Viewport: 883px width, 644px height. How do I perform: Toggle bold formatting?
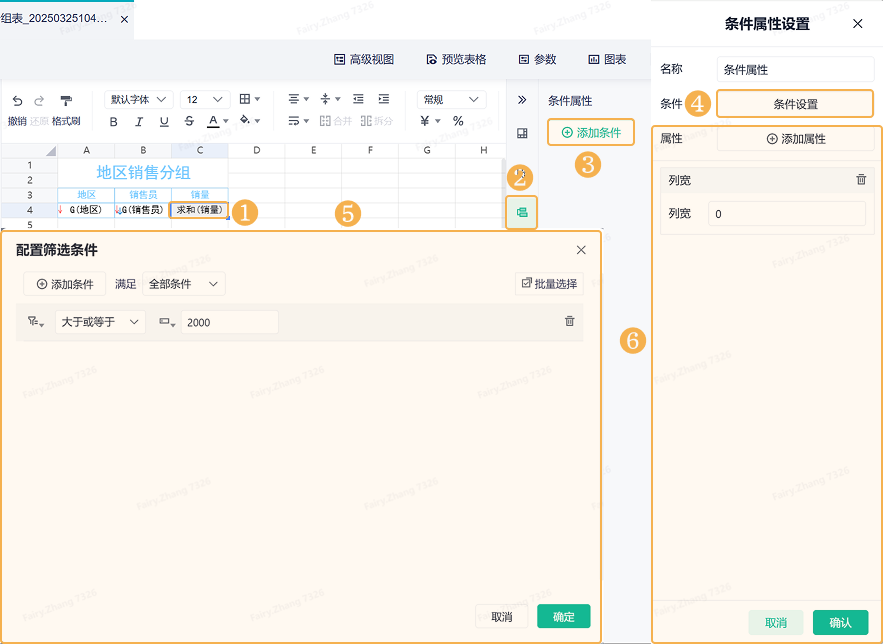click(114, 122)
